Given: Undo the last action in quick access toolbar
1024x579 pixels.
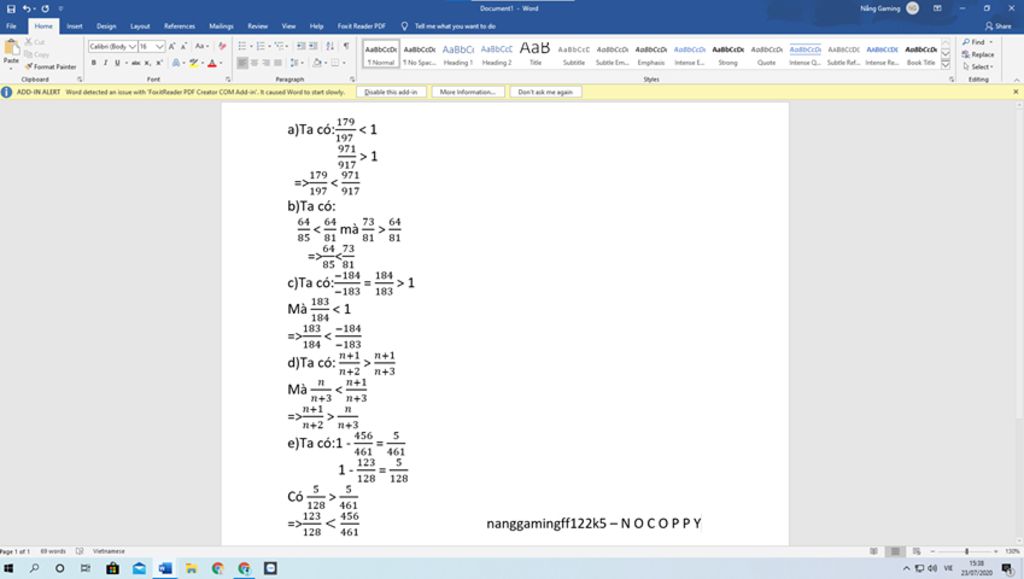Looking at the screenshot, I should point(26,8).
